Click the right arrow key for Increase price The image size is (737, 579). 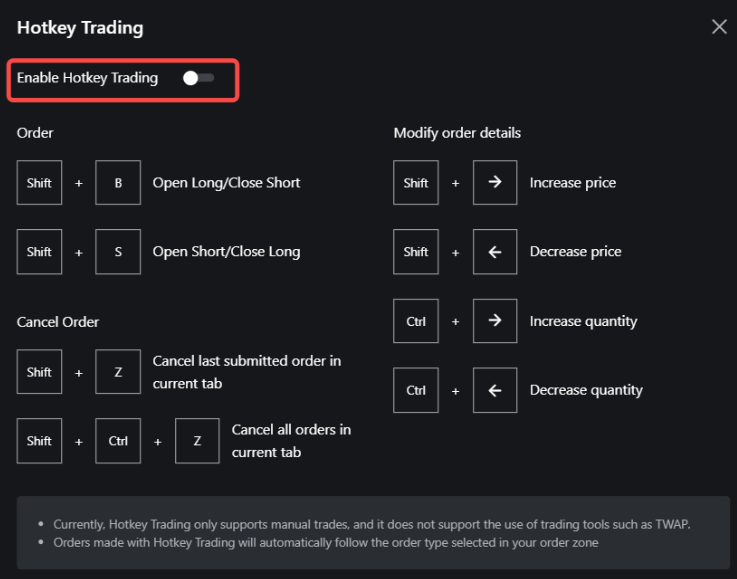tap(494, 183)
